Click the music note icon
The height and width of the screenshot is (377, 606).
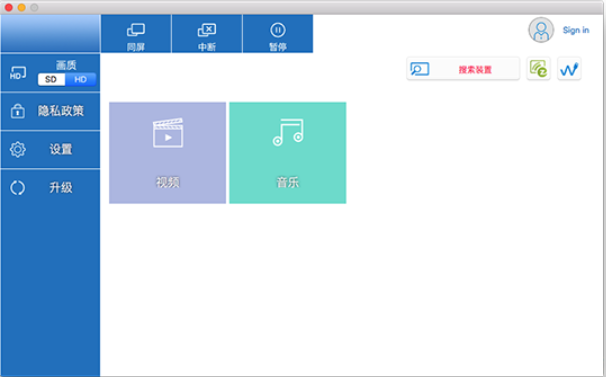pos(288,132)
